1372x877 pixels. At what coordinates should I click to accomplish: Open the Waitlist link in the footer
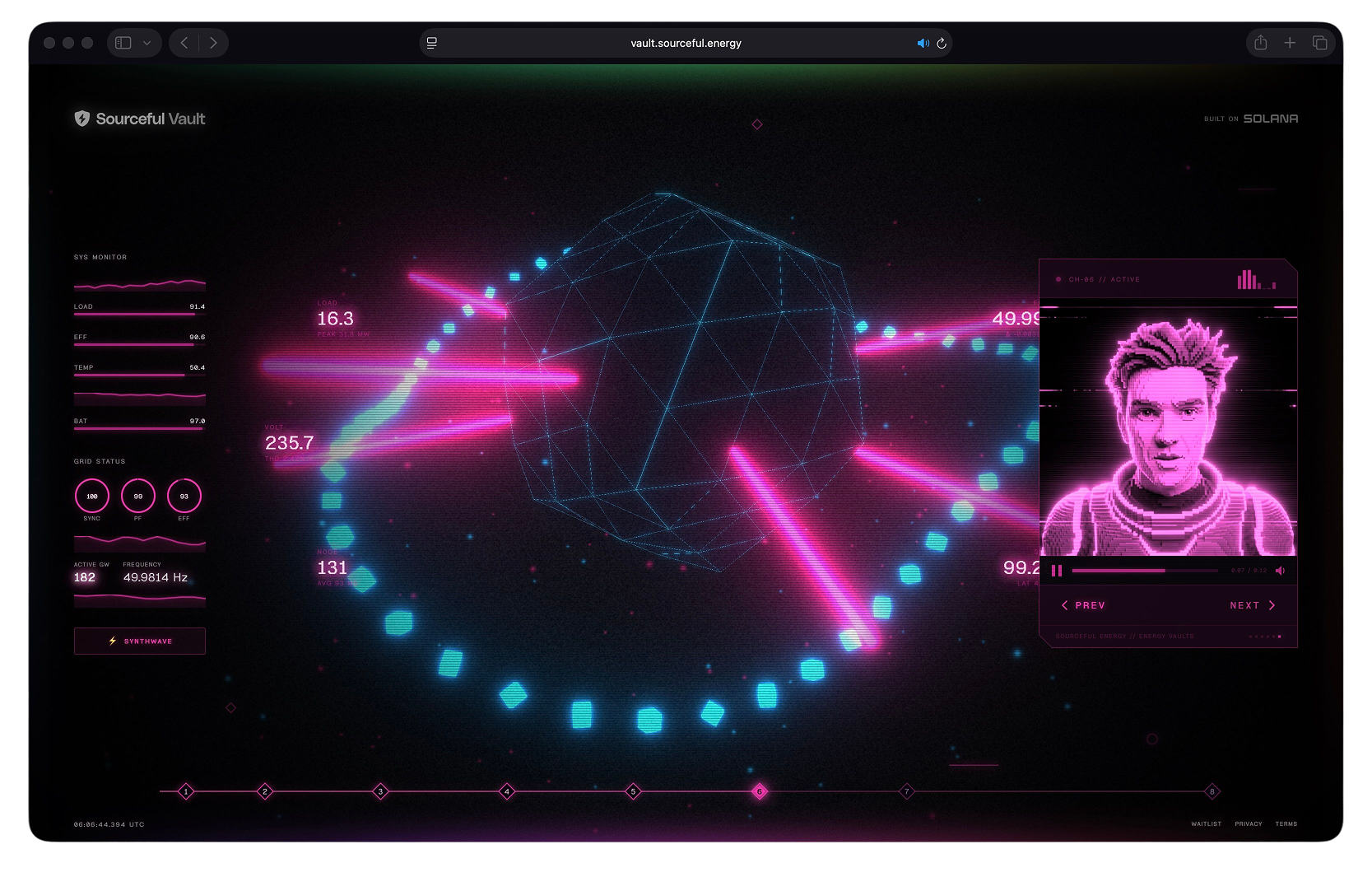coord(1206,823)
